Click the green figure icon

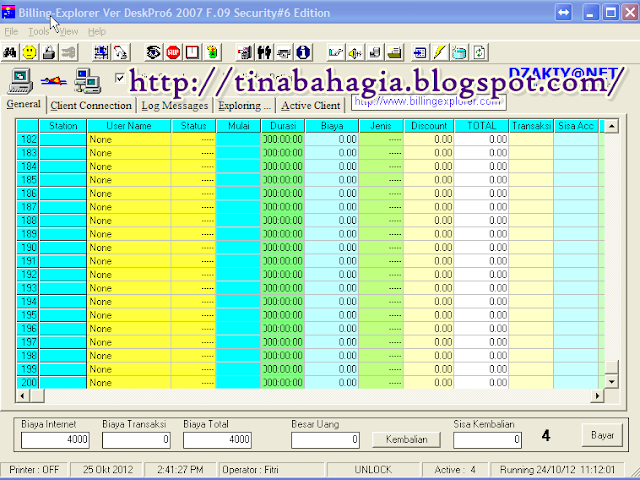(212, 52)
